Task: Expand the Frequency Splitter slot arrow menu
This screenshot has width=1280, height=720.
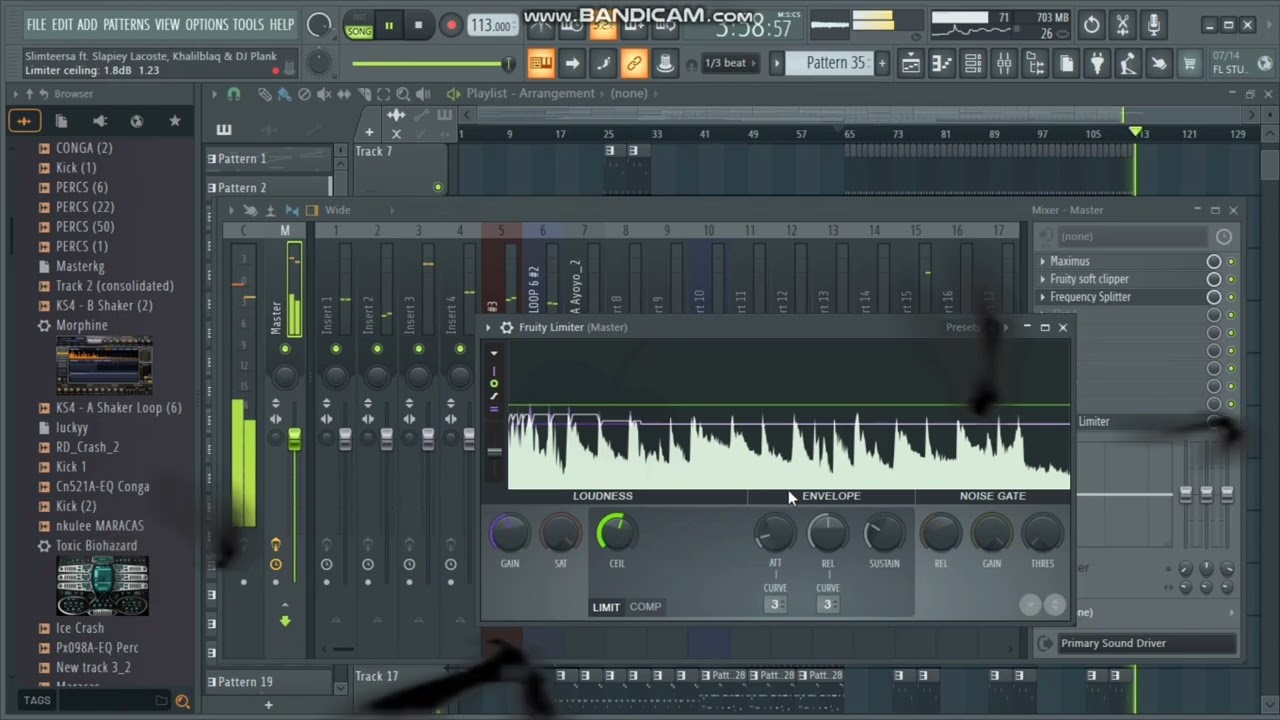Action: (x=1043, y=297)
